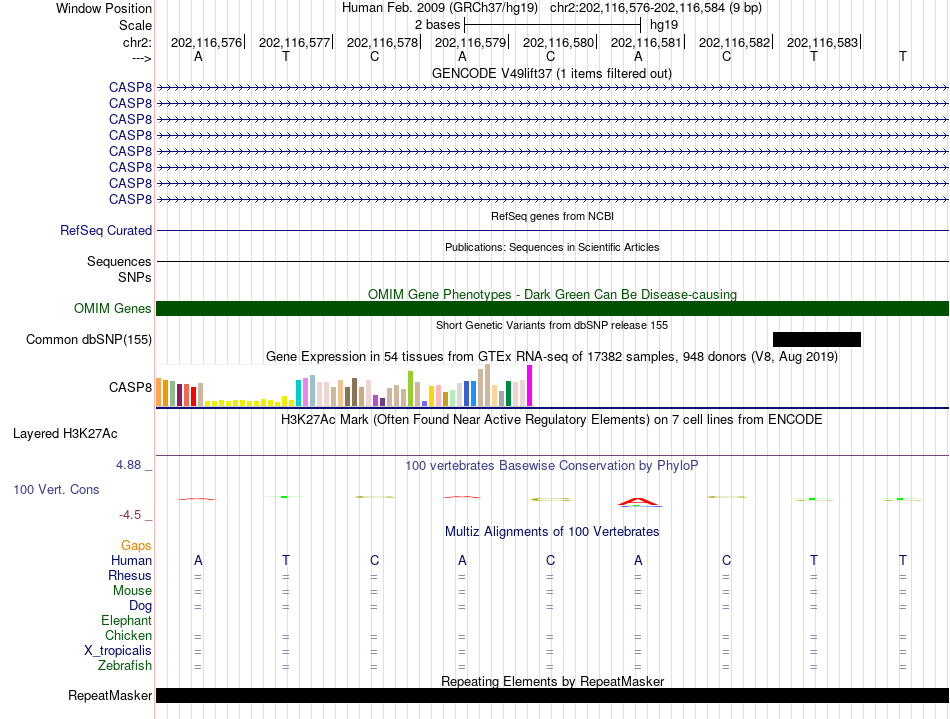Click the Publications: Sequences in Scientific Articles title
Viewport: 950px width, 719px height.
click(552, 247)
